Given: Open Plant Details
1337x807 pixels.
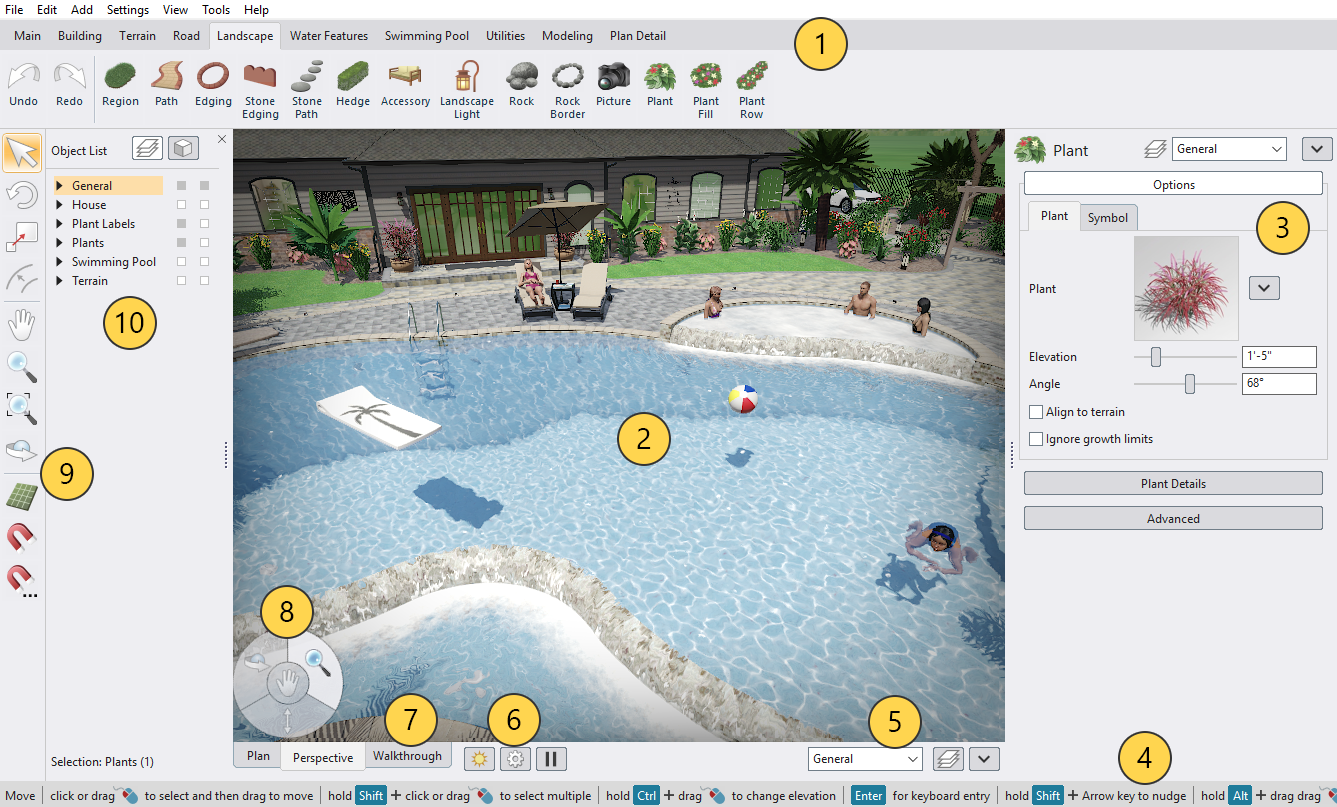Looking at the screenshot, I should point(1172,483).
